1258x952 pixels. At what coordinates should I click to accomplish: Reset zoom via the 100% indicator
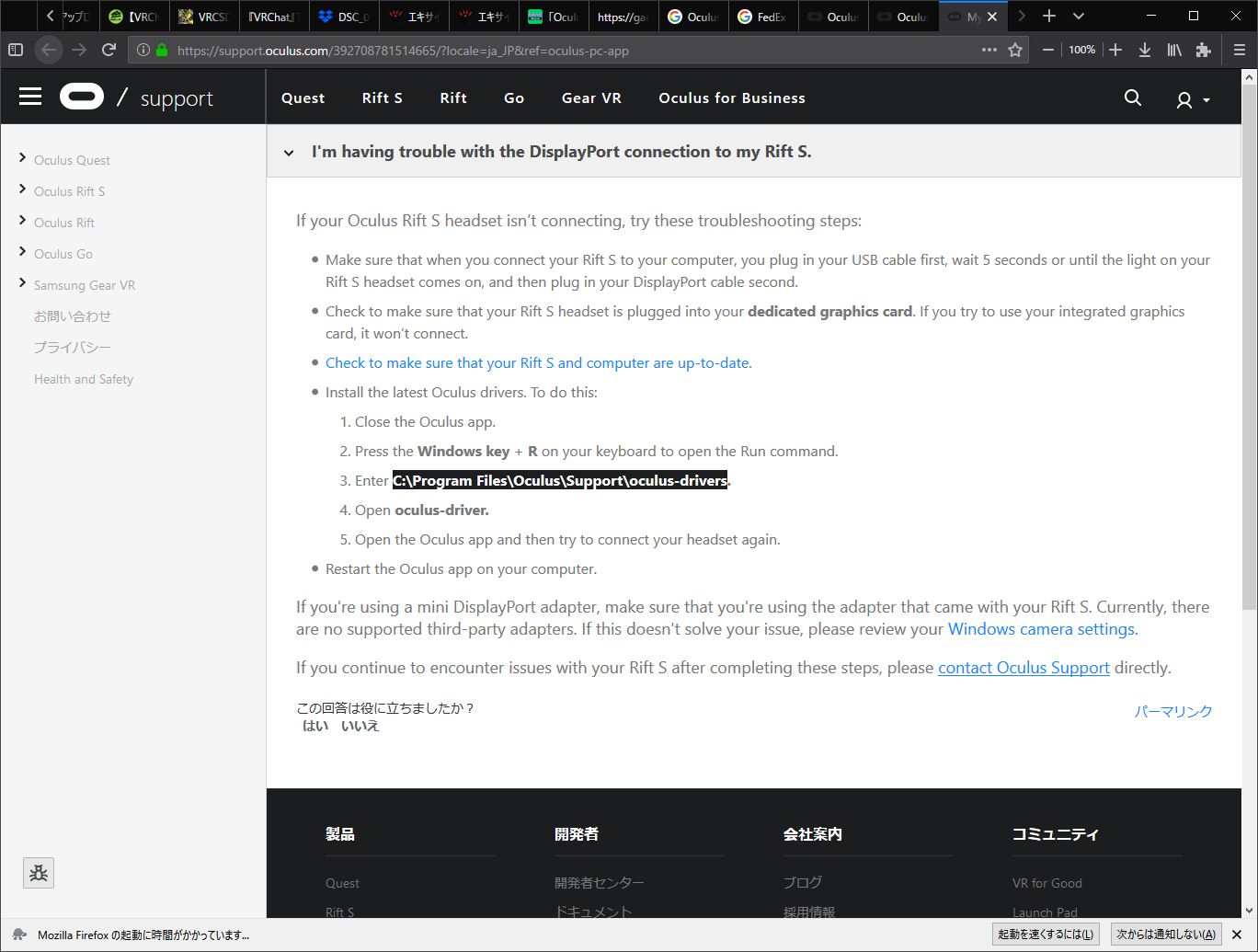(1082, 50)
